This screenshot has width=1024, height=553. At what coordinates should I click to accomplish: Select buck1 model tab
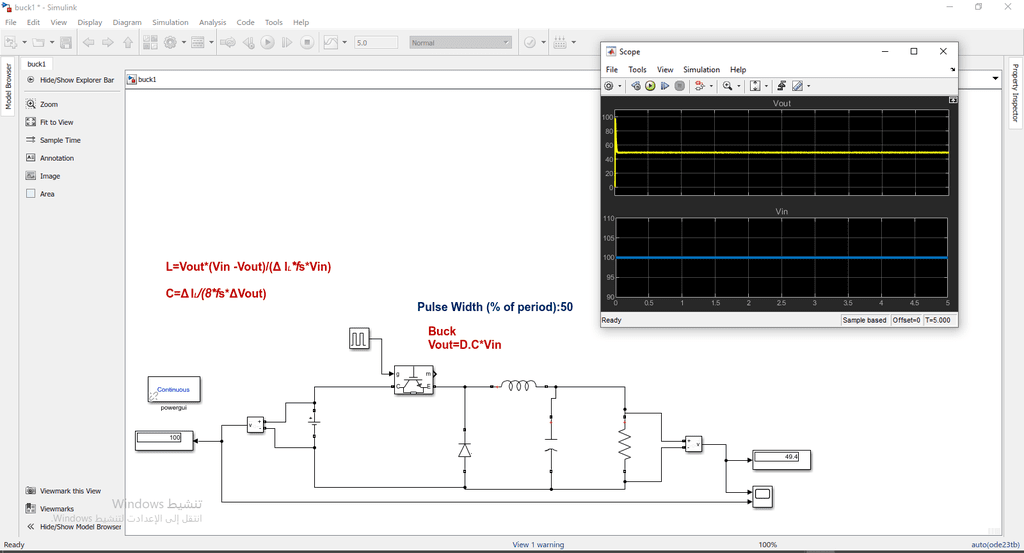[x=37, y=64]
